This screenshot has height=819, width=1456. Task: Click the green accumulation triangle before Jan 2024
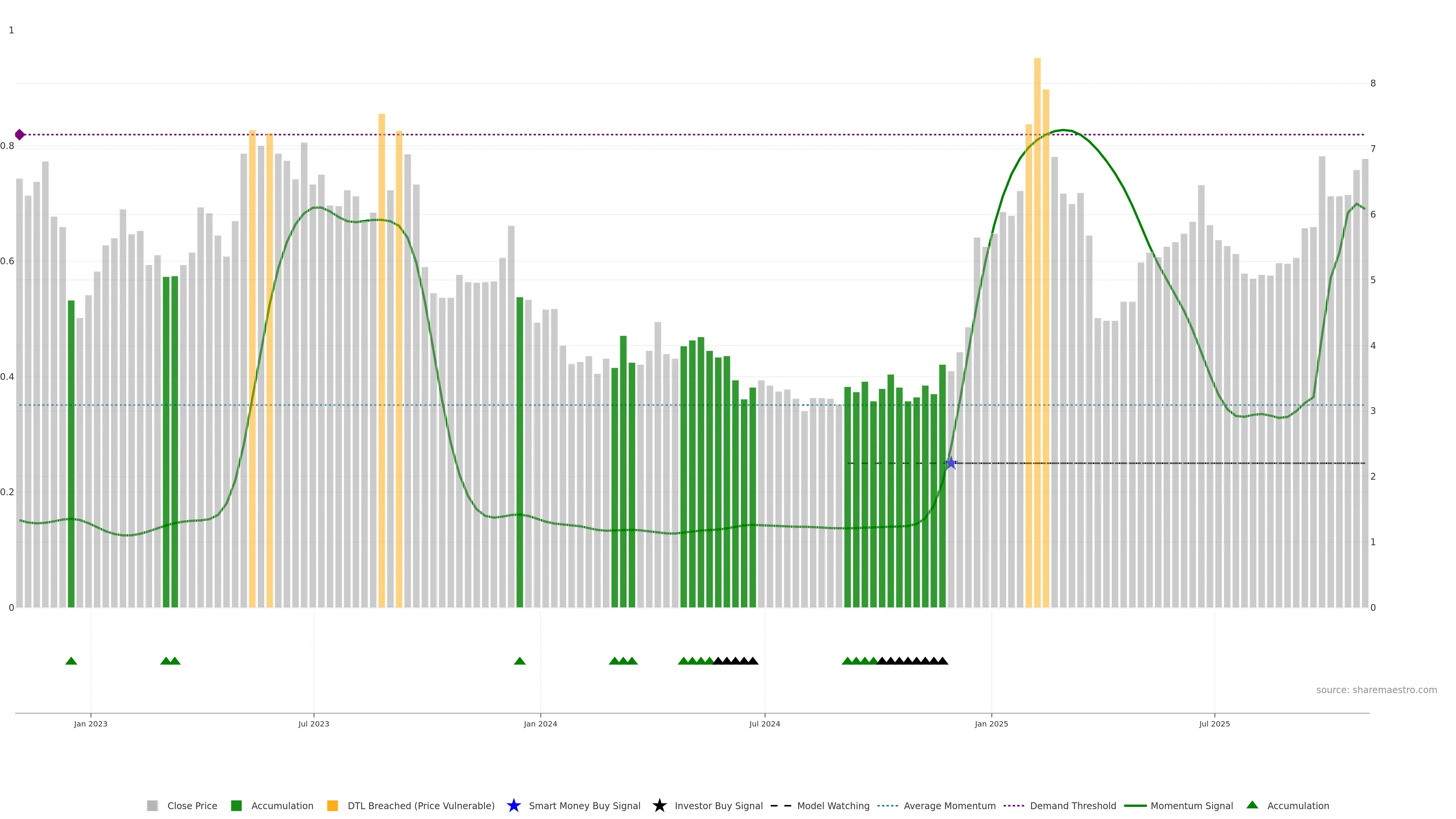pyautogui.click(x=519, y=661)
